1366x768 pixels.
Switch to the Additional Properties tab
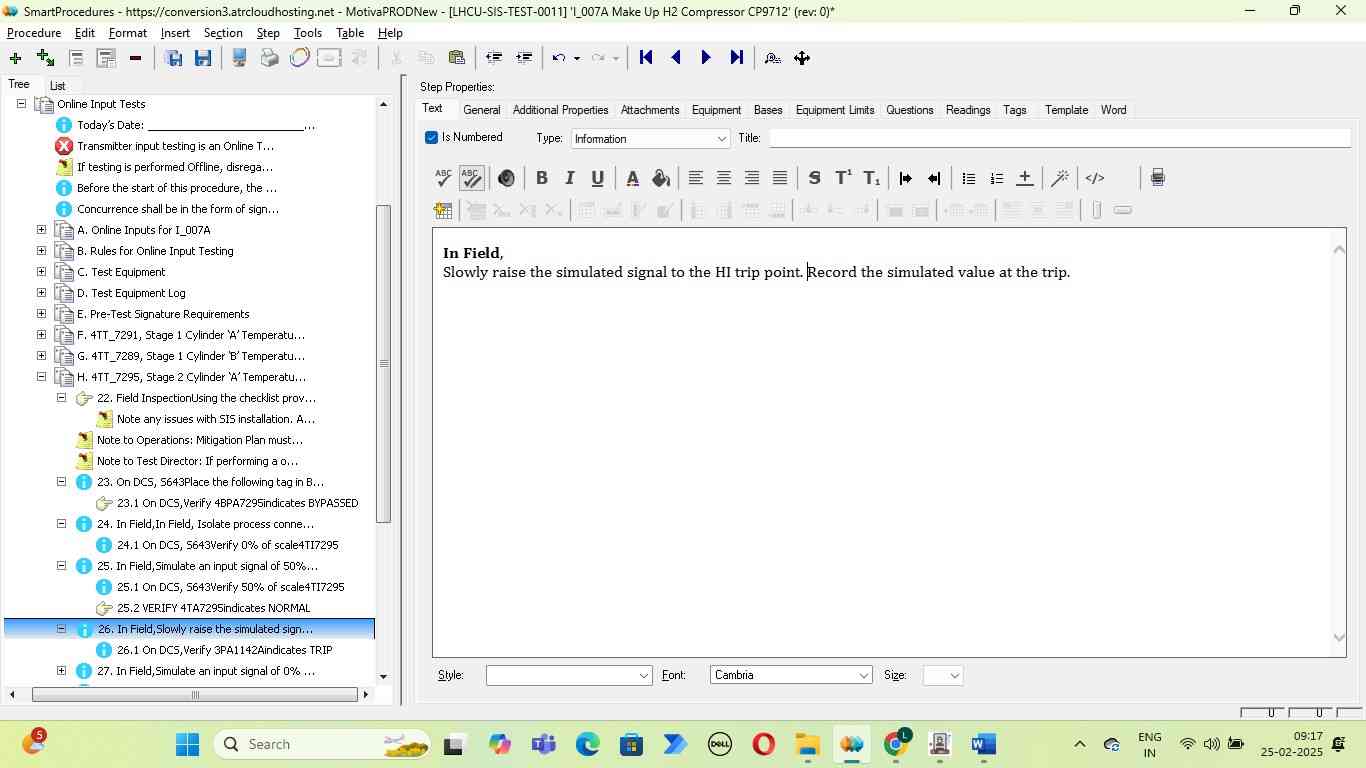(x=560, y=110)
